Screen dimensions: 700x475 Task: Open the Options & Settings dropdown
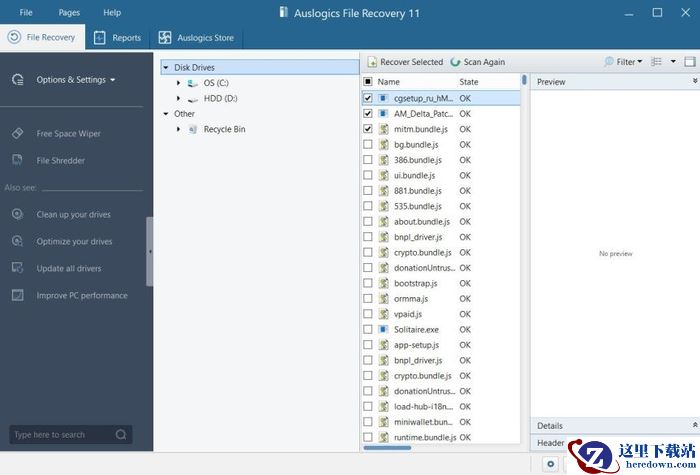[76, 79]
